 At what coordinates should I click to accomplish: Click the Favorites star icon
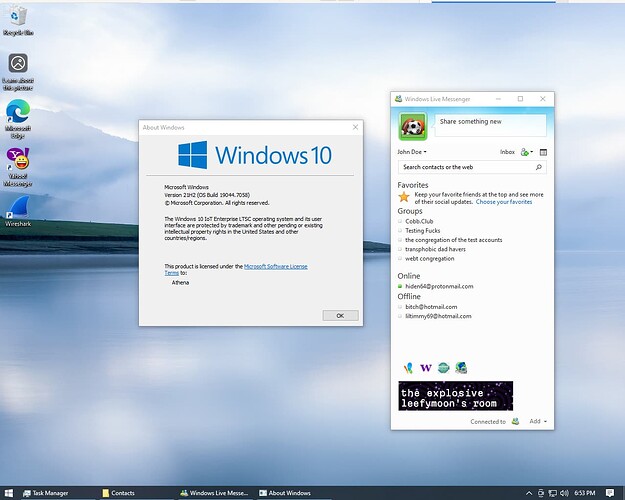point(404,197)
